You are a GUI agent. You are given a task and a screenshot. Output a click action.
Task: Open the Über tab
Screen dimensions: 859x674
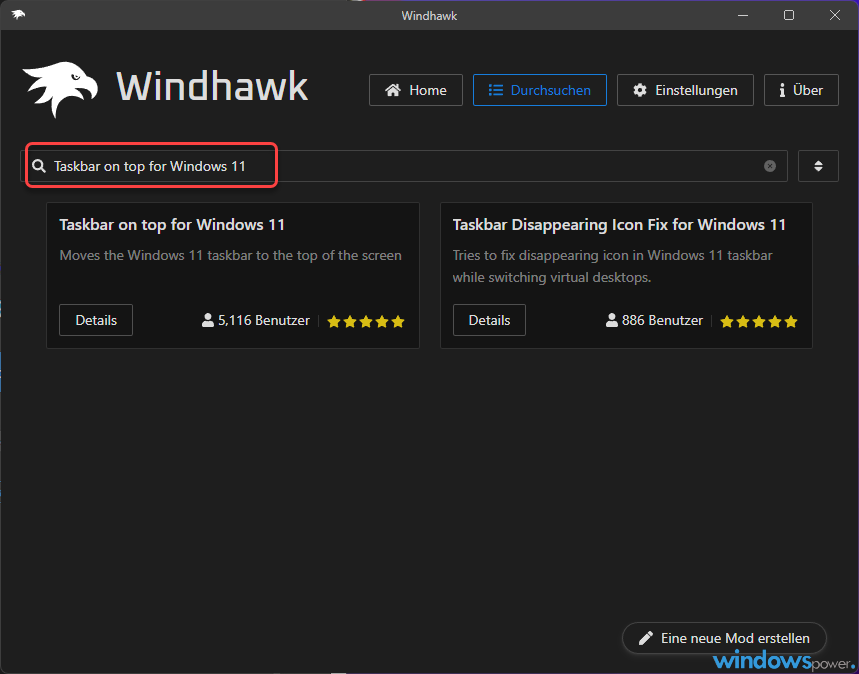point(801,90)
